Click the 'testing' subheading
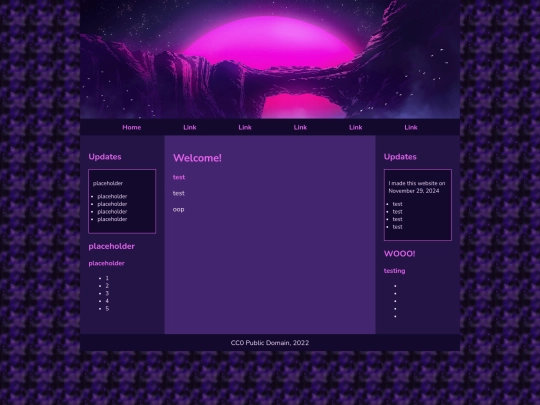The image size is (540, 405). [395, 271]
